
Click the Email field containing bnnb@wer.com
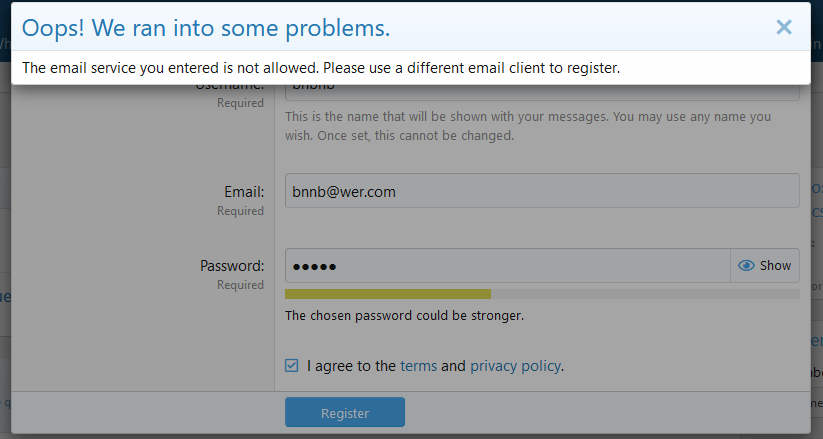coord(541,191)
